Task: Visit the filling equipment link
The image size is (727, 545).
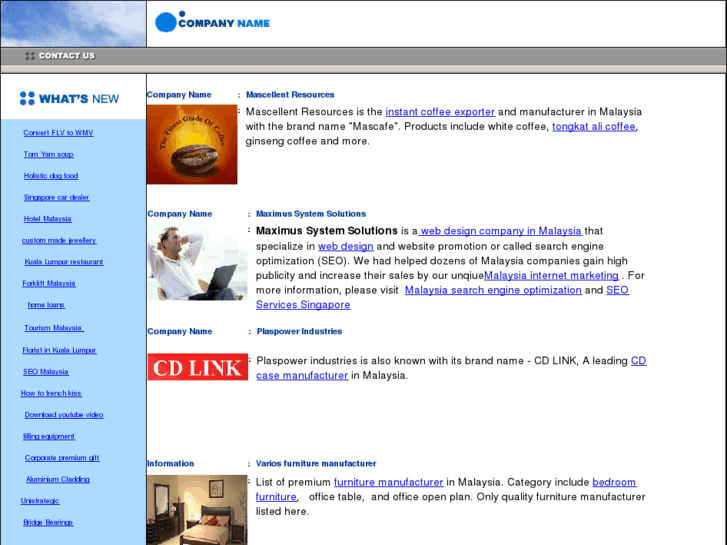Action: [49, 436]
